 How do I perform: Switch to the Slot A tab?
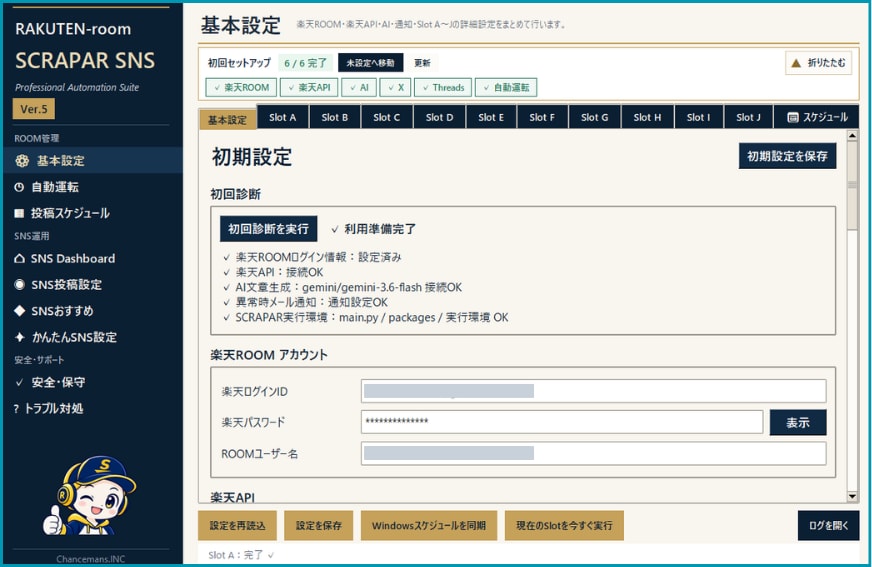click(x=283, y=117)
